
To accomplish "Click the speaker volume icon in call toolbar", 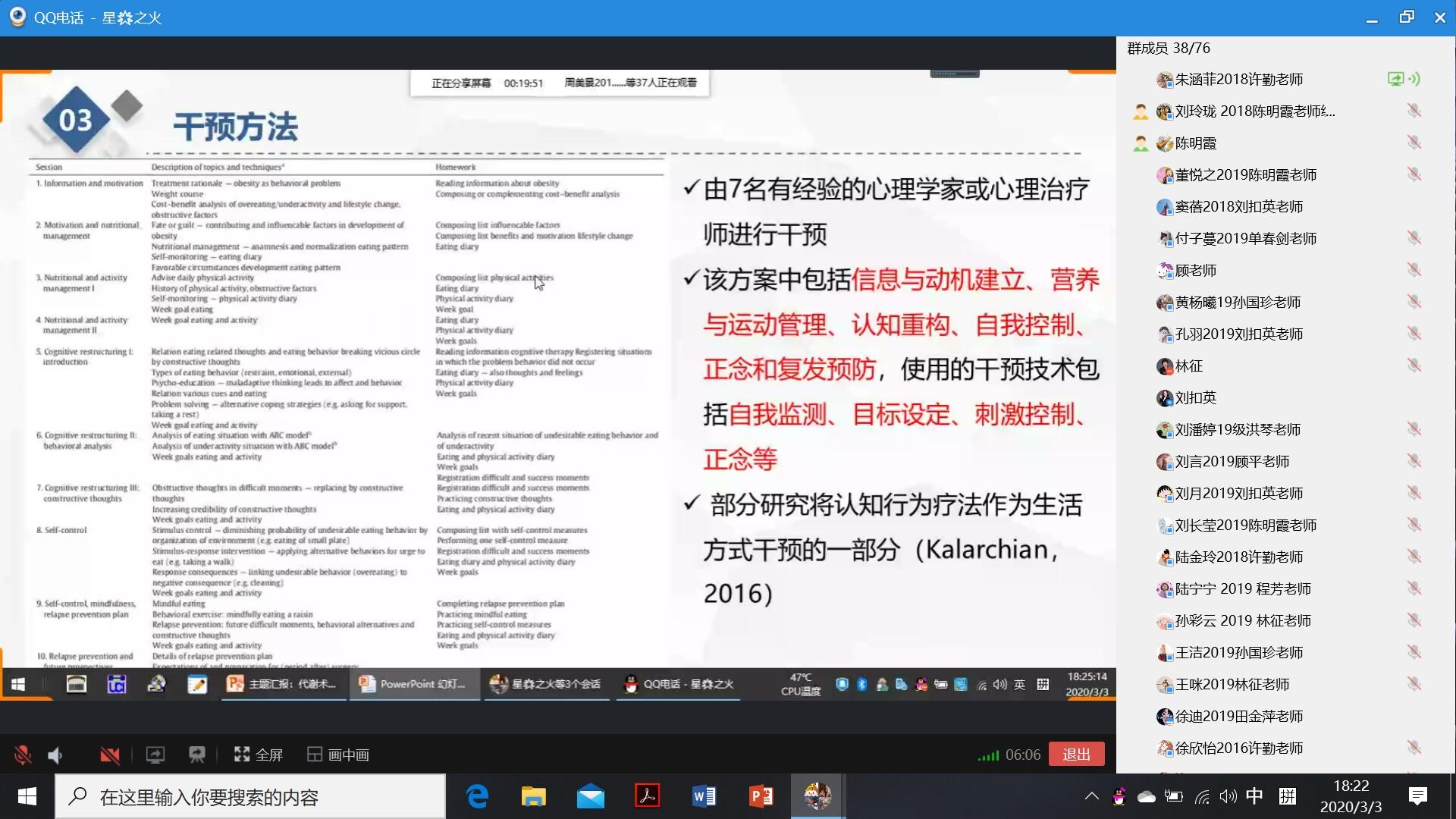I will click(55, 755).
